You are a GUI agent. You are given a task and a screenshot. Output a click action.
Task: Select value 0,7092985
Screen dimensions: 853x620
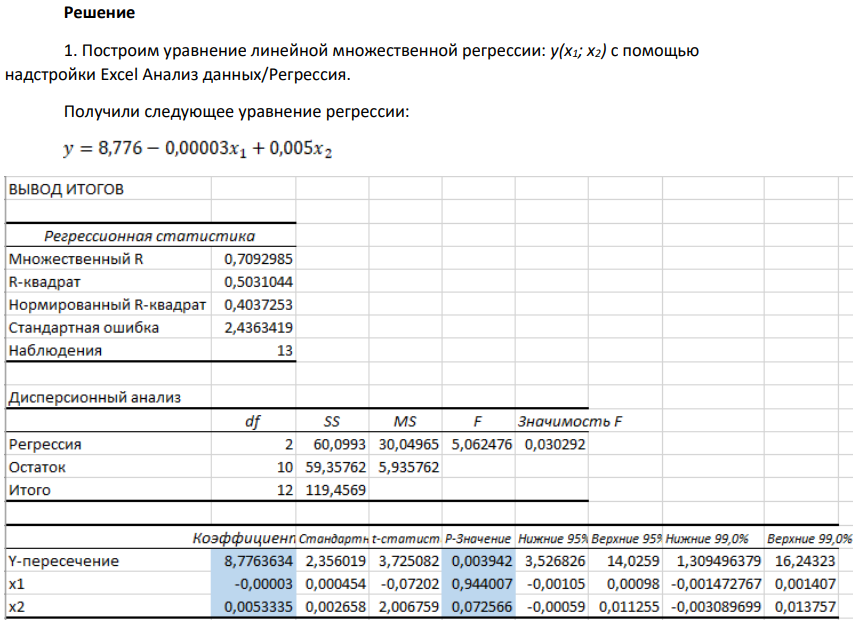[258, 259]
